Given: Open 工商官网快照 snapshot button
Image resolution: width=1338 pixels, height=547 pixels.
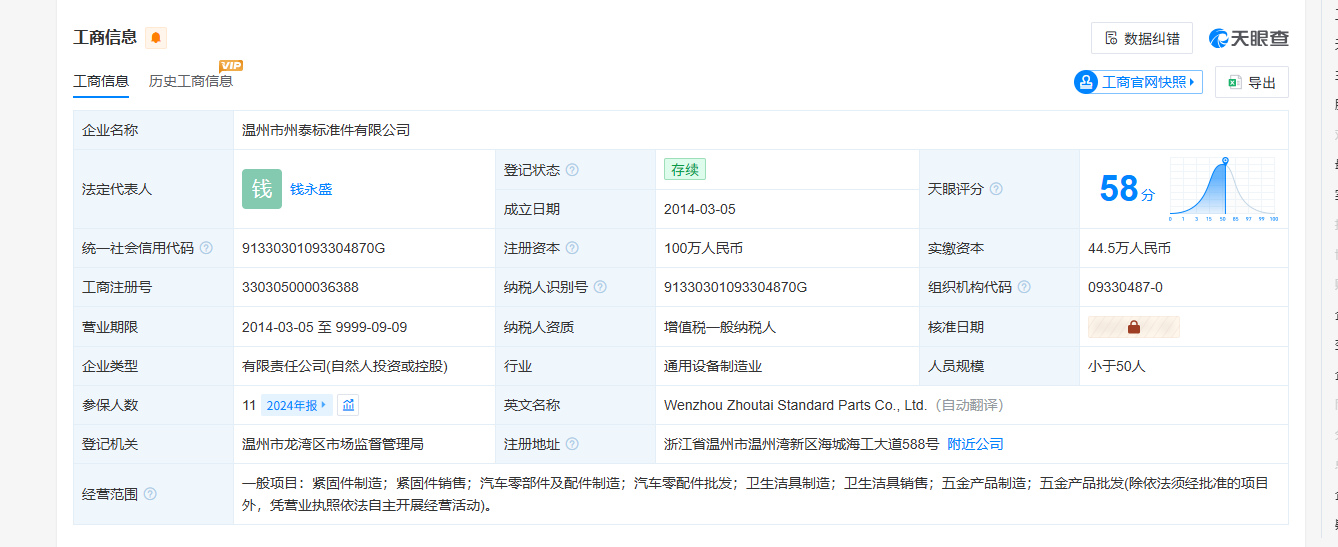Looking at the screenshot, I should click(x=1138, y=82).
